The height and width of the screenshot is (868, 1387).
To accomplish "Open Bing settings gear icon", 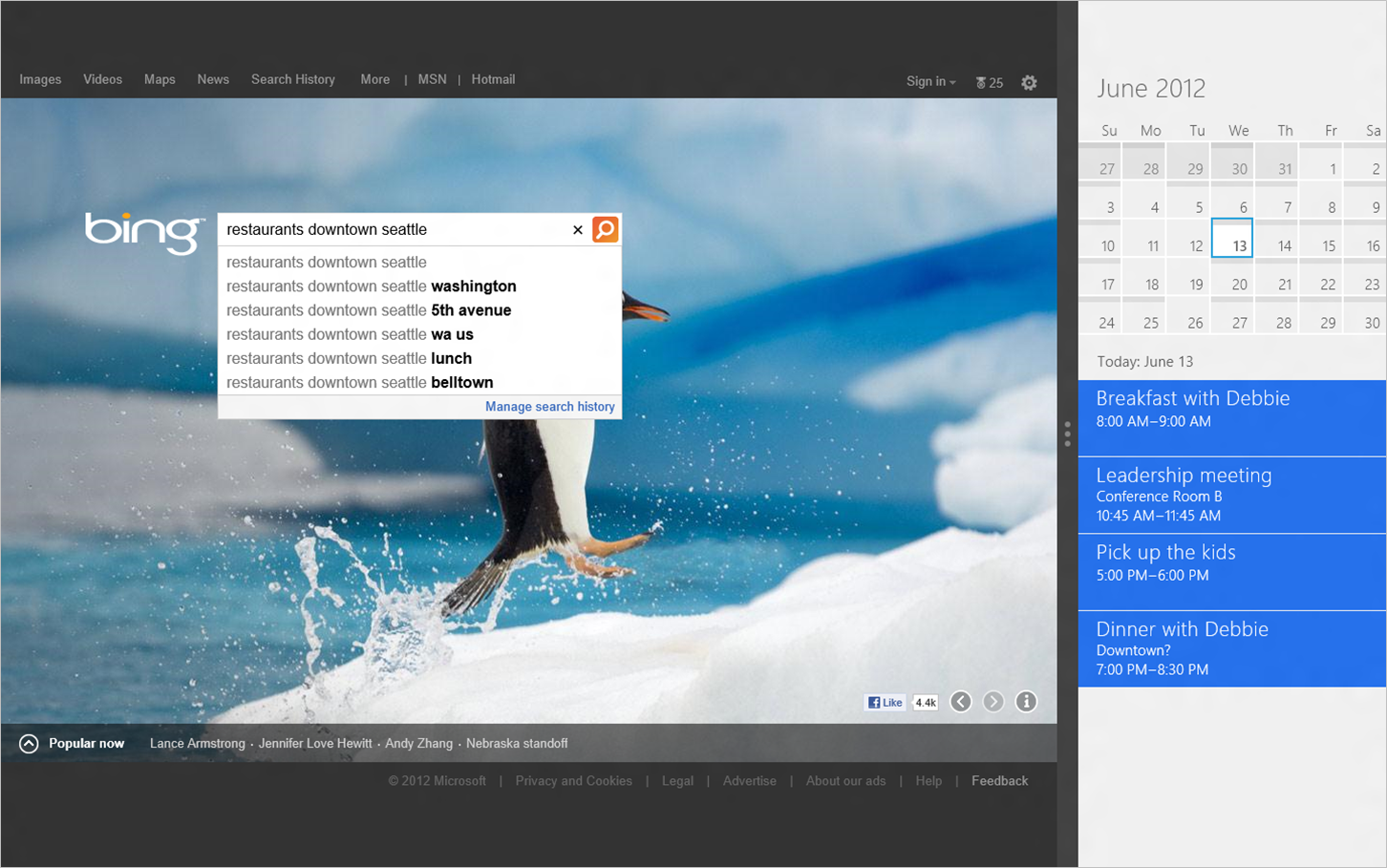I will coord(1029,83).
